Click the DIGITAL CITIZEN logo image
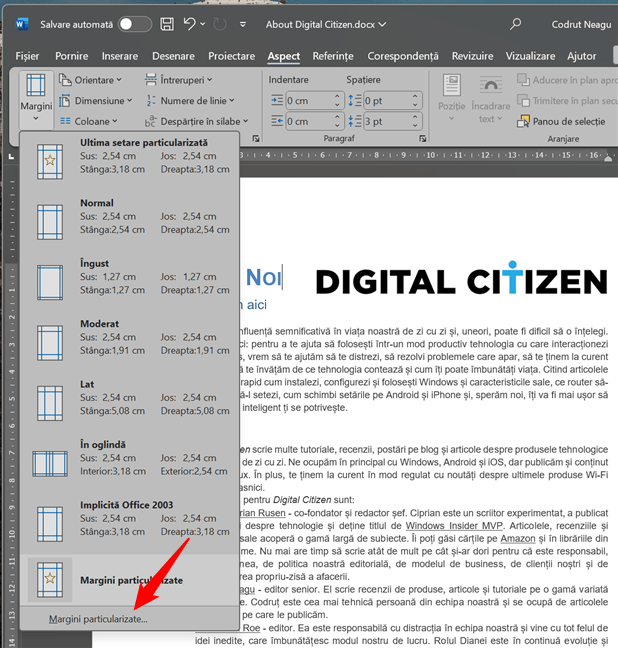The height and width of the screenshot is (648, 618). 461,279
